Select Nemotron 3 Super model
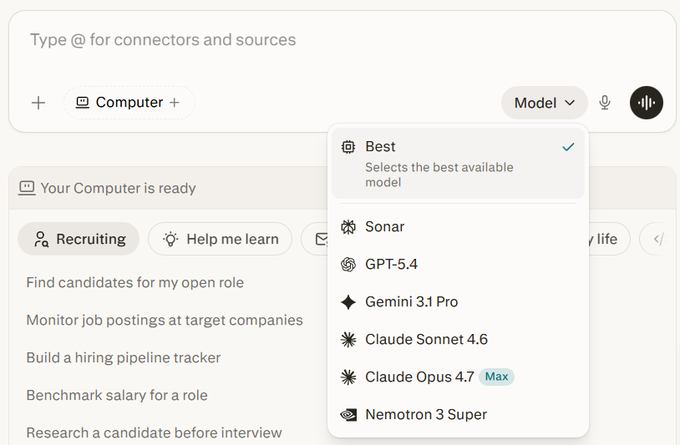The image size is (680, 445). click(x=458, y=415)
